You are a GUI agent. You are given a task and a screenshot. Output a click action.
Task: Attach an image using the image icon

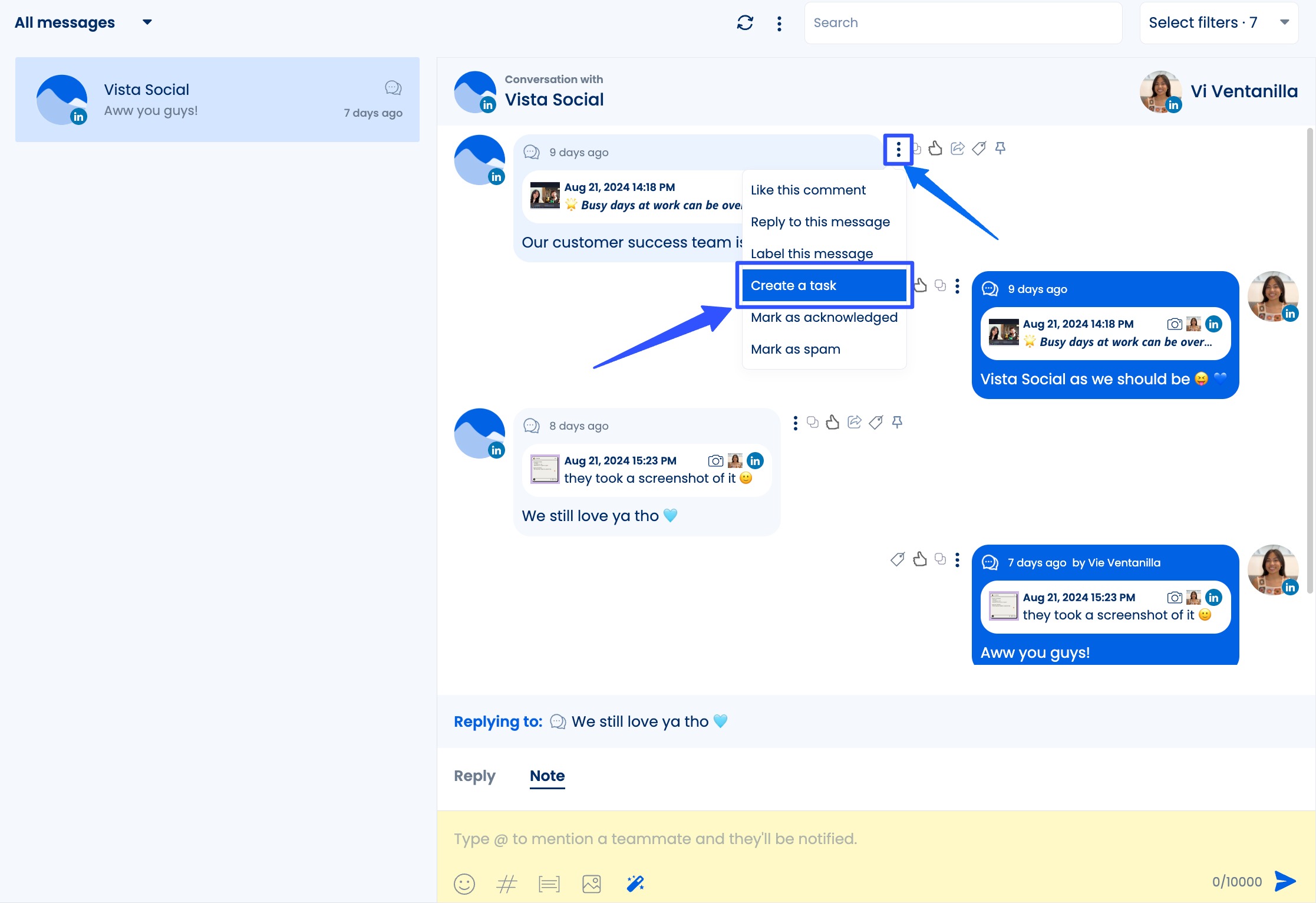[x=592, y=884]
